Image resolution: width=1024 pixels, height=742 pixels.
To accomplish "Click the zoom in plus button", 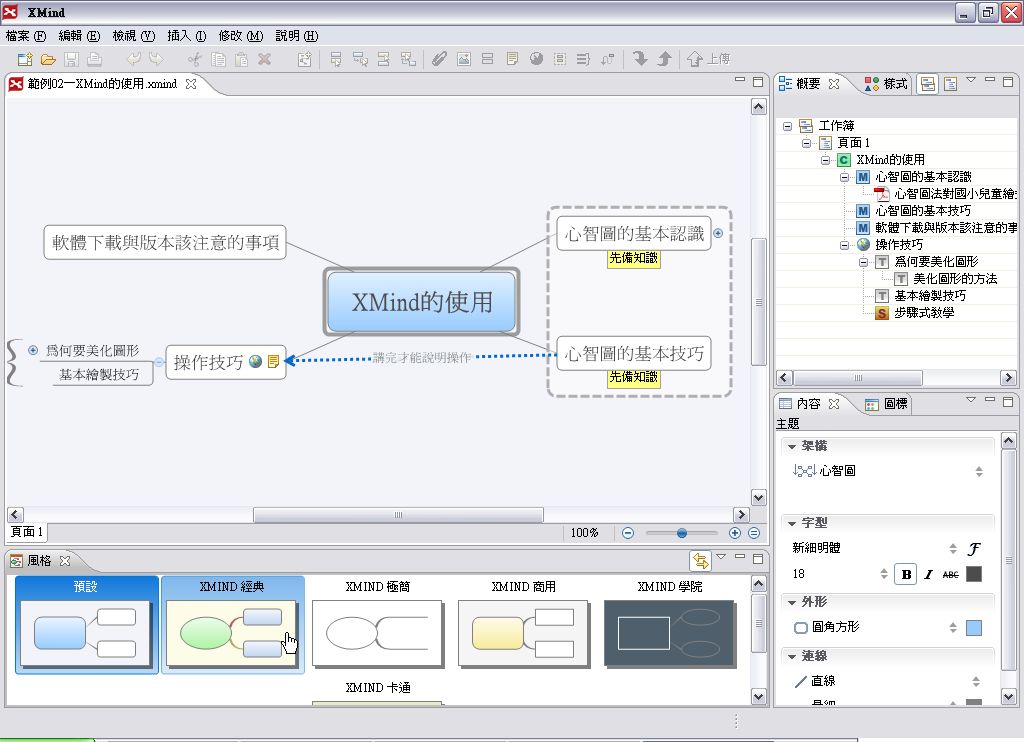I will (735, 533).
